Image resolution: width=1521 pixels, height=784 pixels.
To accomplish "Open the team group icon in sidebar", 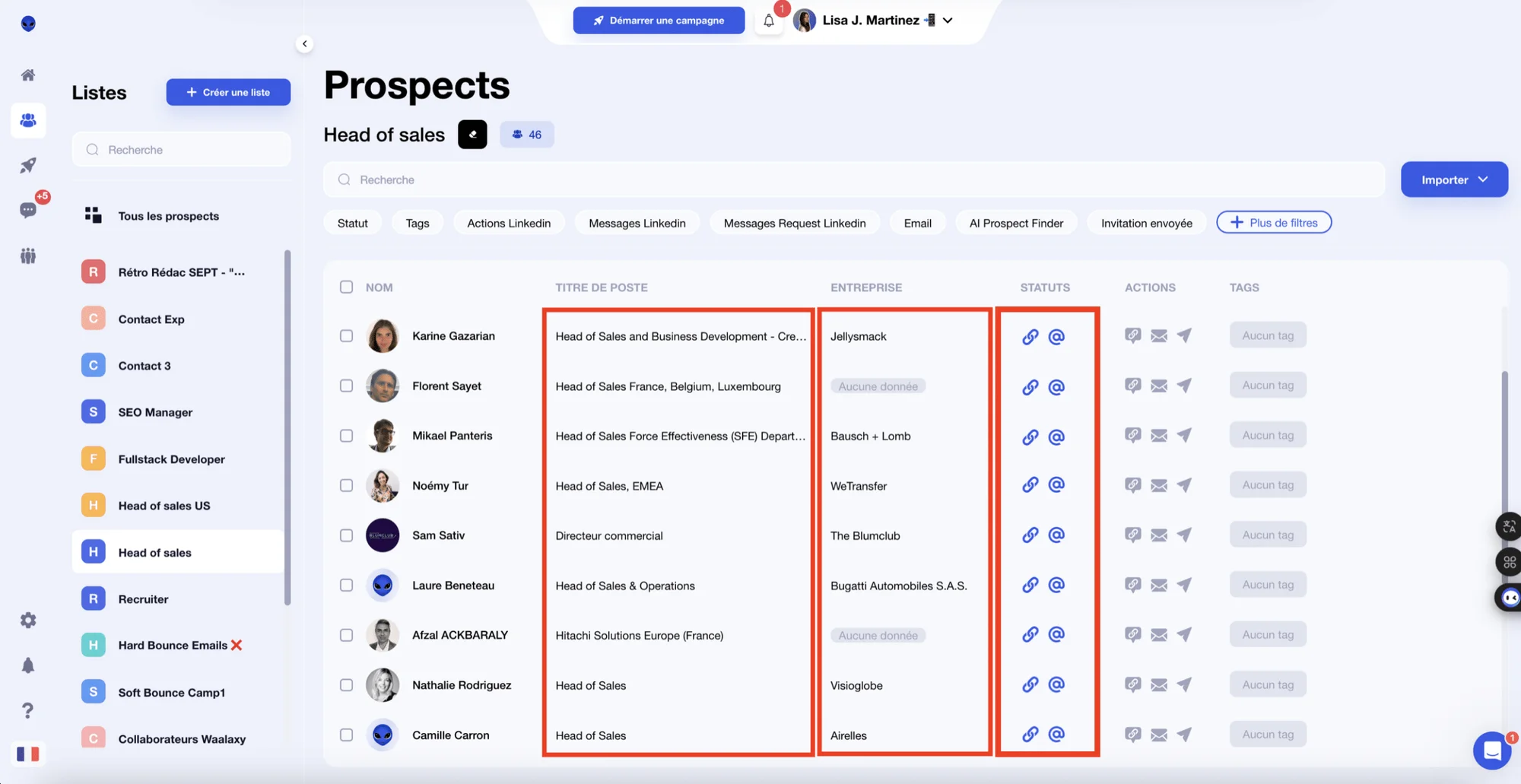I will coord(28,256).
